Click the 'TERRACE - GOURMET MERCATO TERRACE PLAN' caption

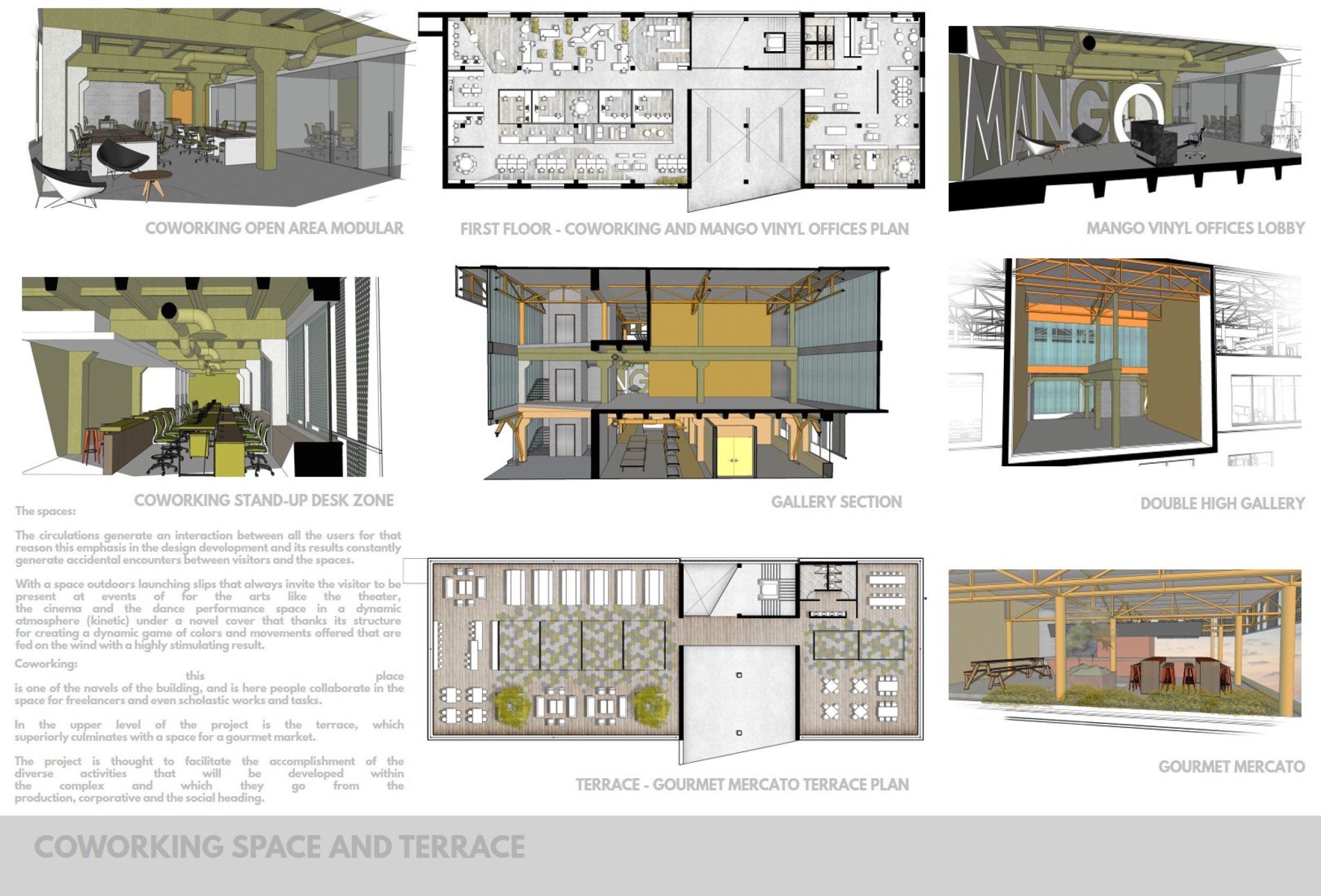pyautogui.click(x=742, y=785)
